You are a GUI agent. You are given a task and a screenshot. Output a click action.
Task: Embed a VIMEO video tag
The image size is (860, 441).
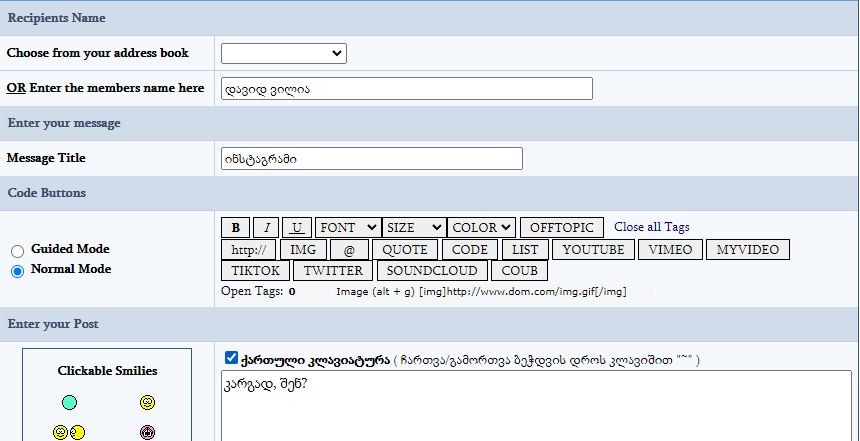click(670, 250)
